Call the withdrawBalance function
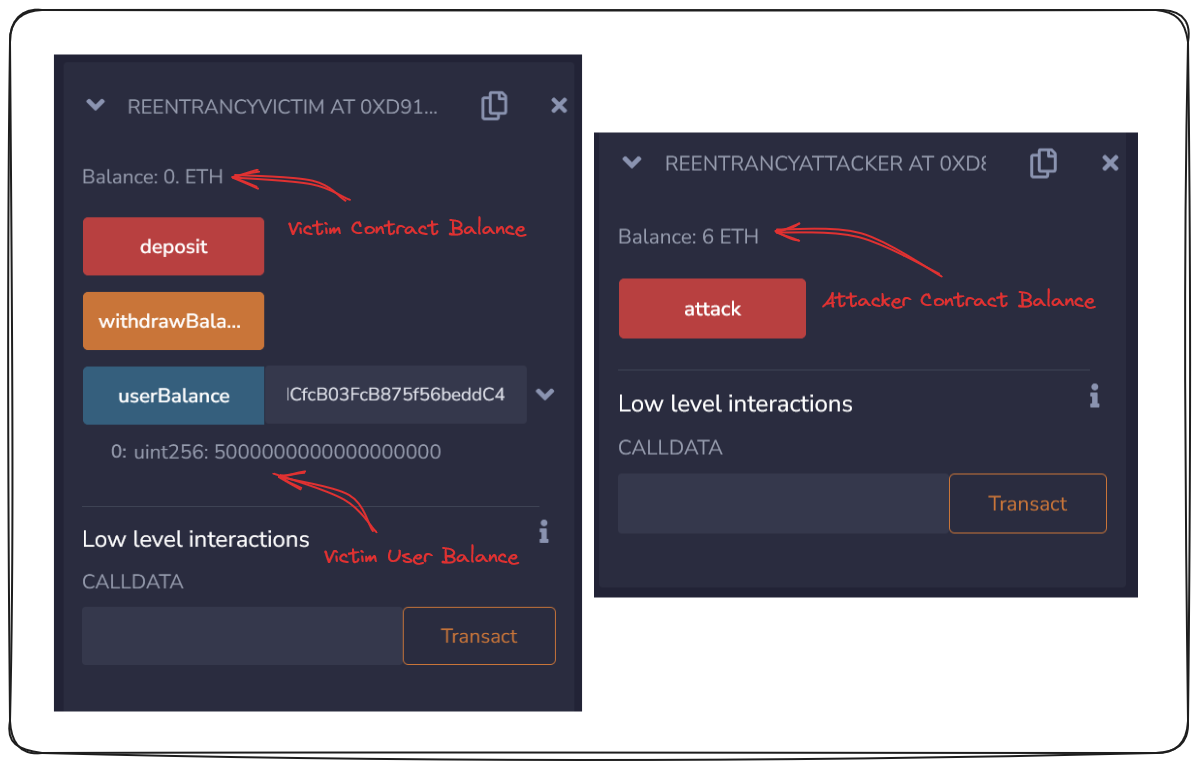The image size is (1198, 763). click(173, 321)
